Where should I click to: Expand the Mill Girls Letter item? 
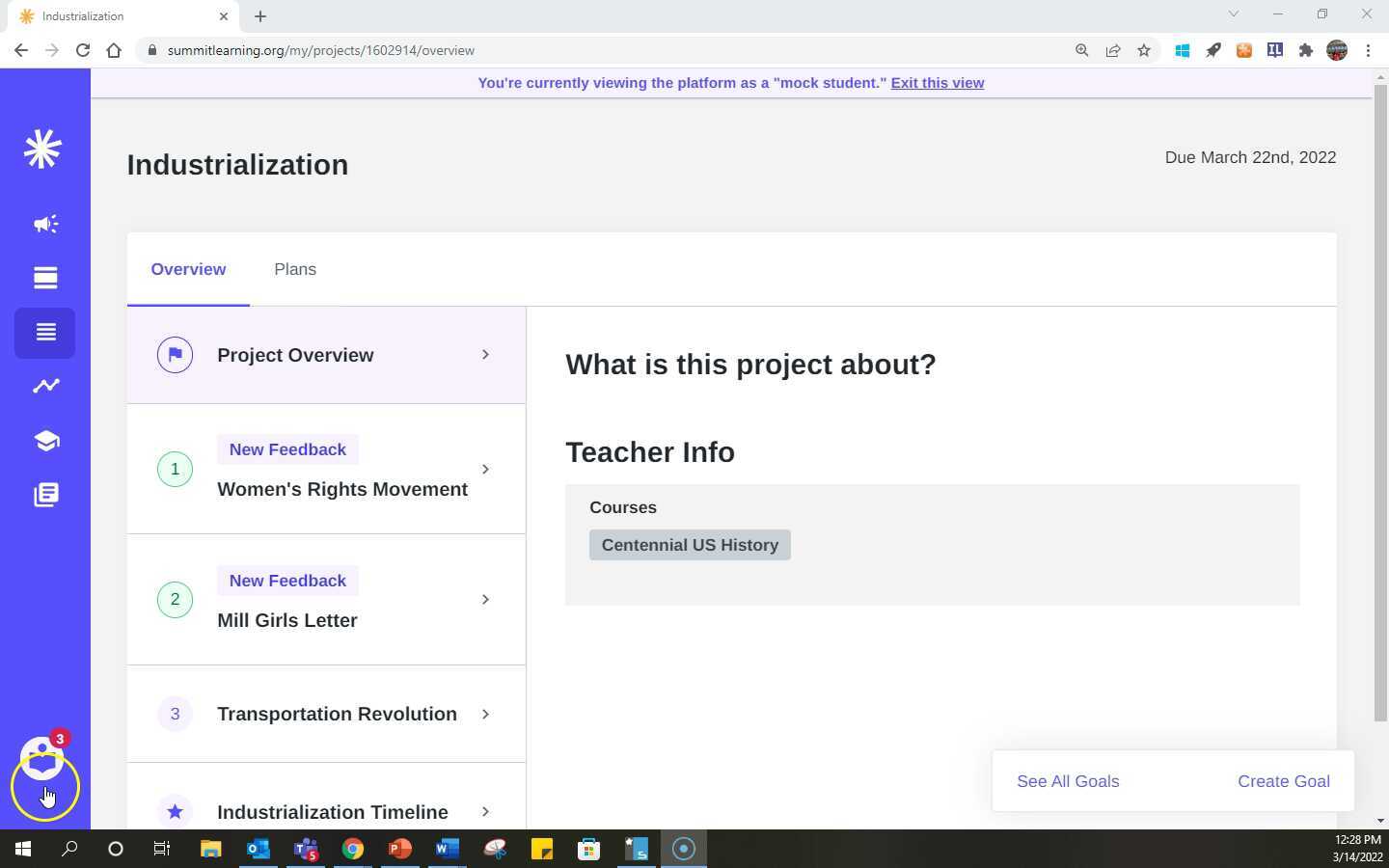(x=485, y=599)
